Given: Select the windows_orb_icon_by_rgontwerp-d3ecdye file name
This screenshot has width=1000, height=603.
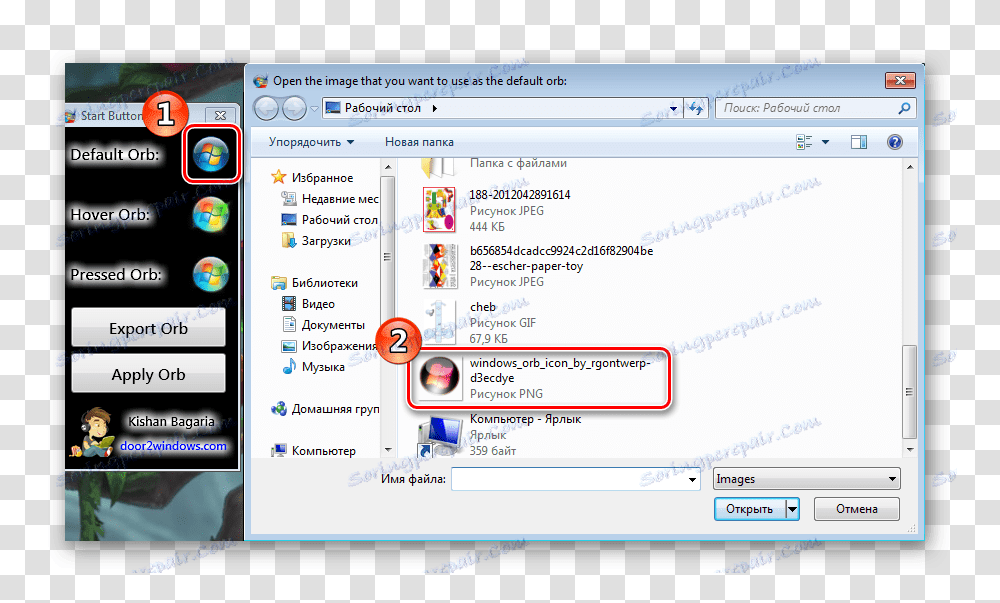Looking at the screenshot, I should click(560, 370).
